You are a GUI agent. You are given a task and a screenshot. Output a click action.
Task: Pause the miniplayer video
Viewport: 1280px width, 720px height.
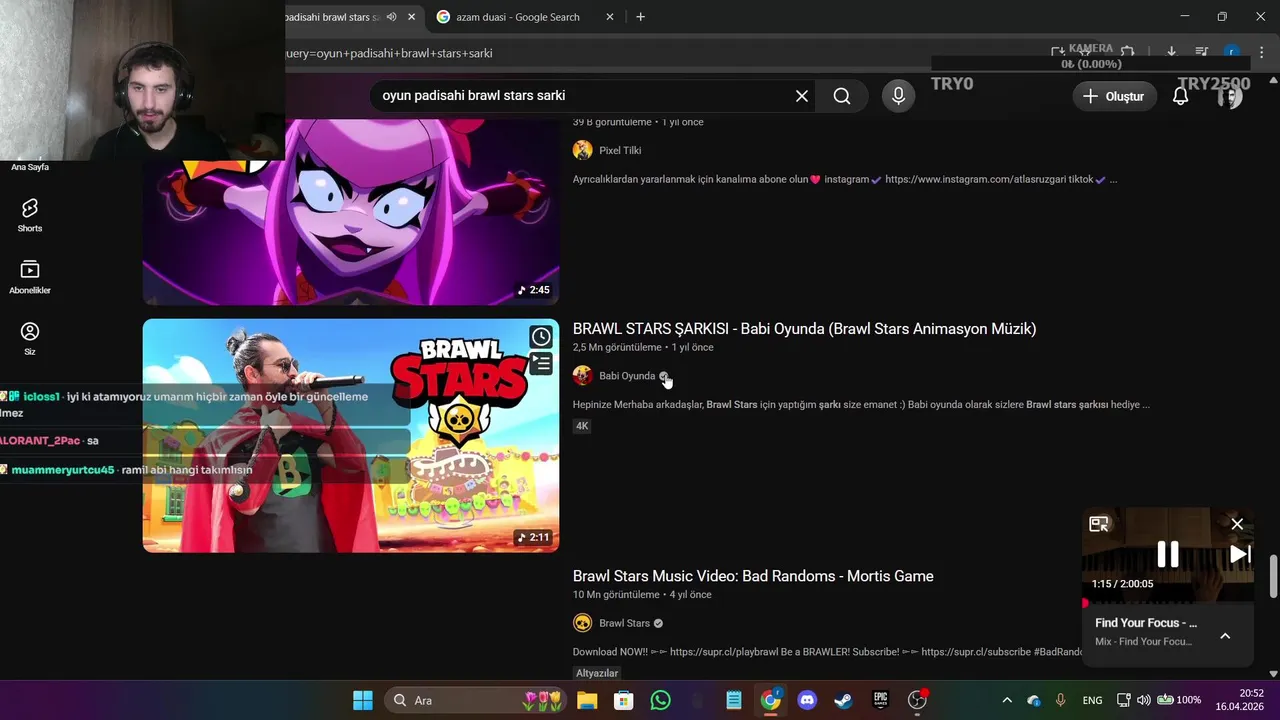pyautogui.click(x=1167, y=553)
